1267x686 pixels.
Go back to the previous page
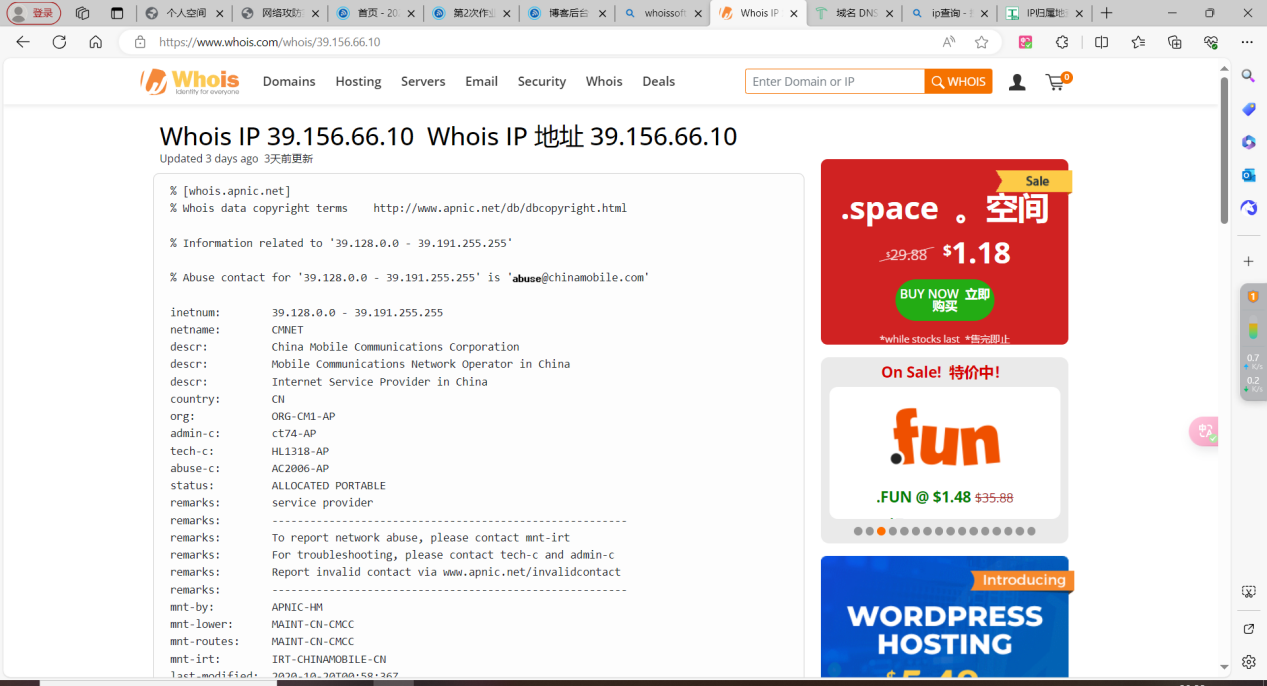point(23,42)
